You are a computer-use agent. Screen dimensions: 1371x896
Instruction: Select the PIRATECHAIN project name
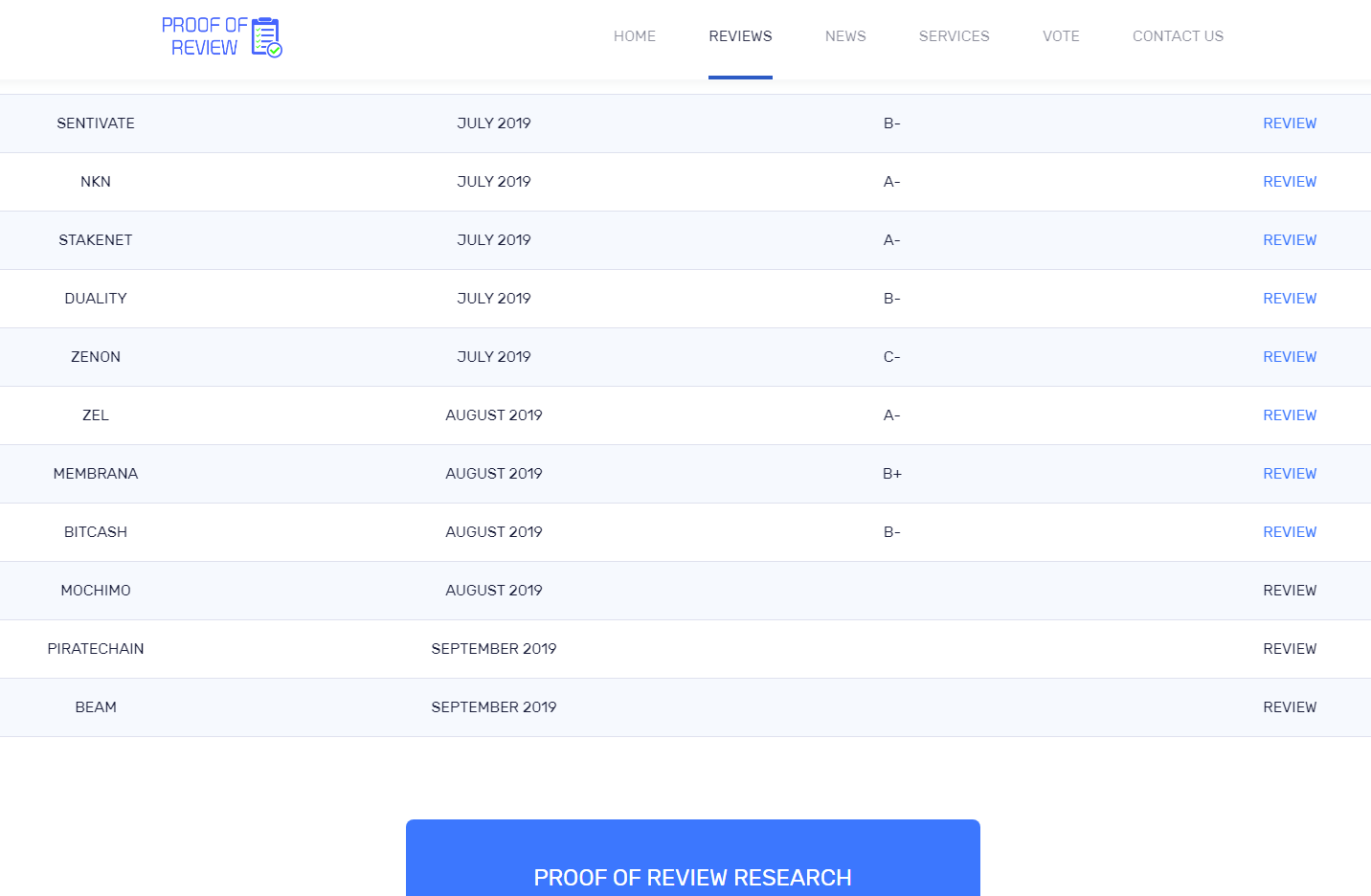(96, 649)
